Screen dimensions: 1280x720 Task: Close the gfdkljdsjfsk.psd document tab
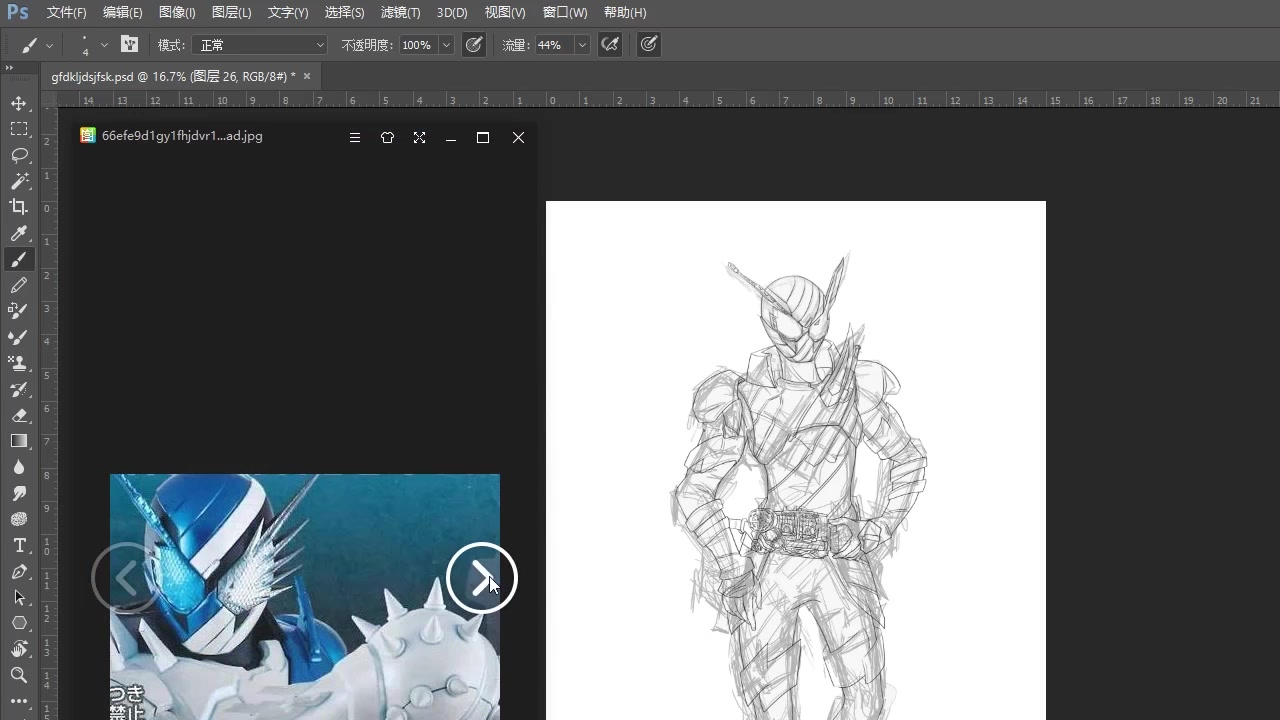point(307,76)
